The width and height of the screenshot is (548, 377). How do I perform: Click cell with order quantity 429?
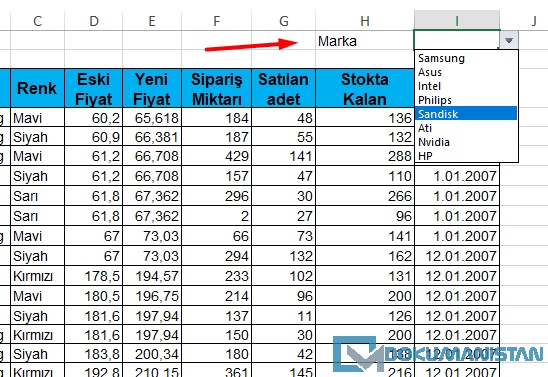click(217, 156)
